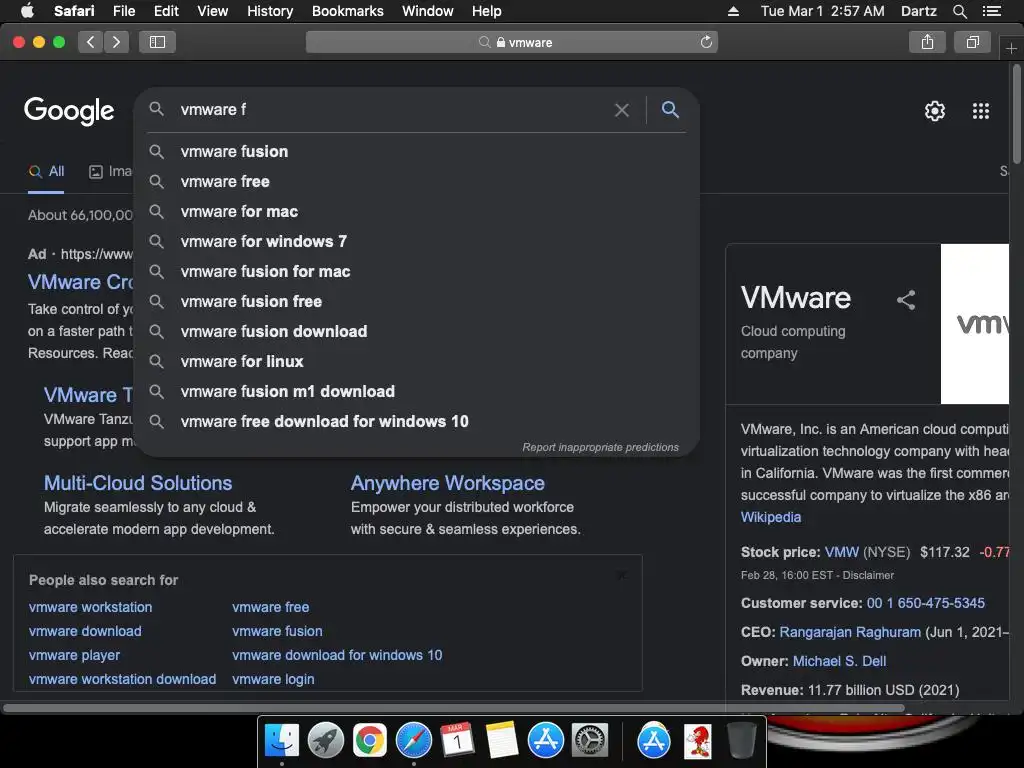This screenshot has width=1024, height=768.
Task: Choose suggestion 'vmware for mac'
Action: [x=416, y=212]
